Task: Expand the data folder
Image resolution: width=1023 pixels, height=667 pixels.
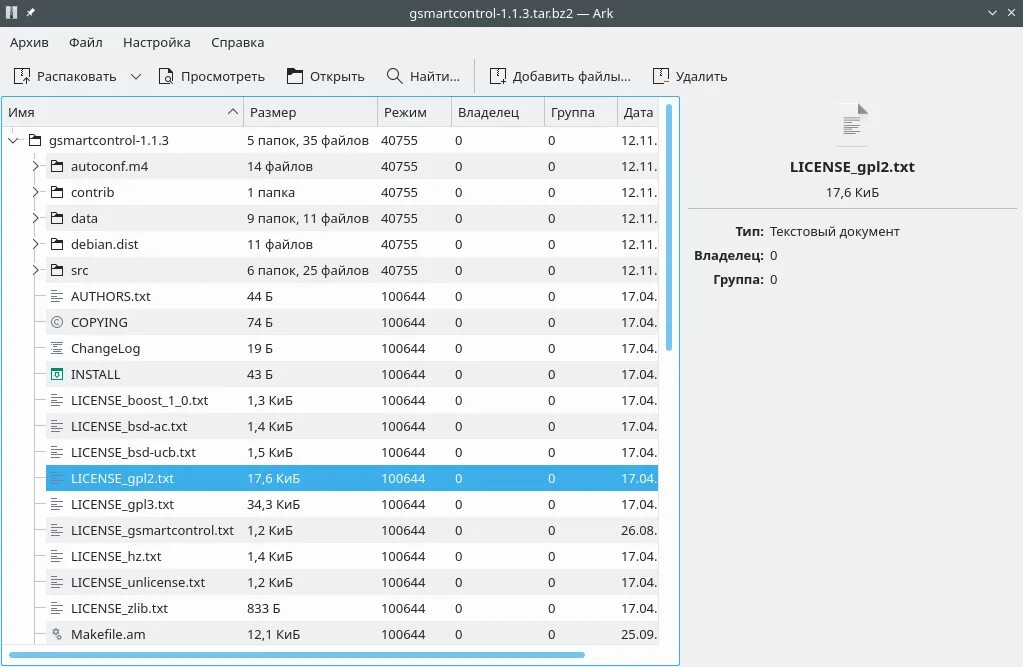Action: [x=35, y=218]
